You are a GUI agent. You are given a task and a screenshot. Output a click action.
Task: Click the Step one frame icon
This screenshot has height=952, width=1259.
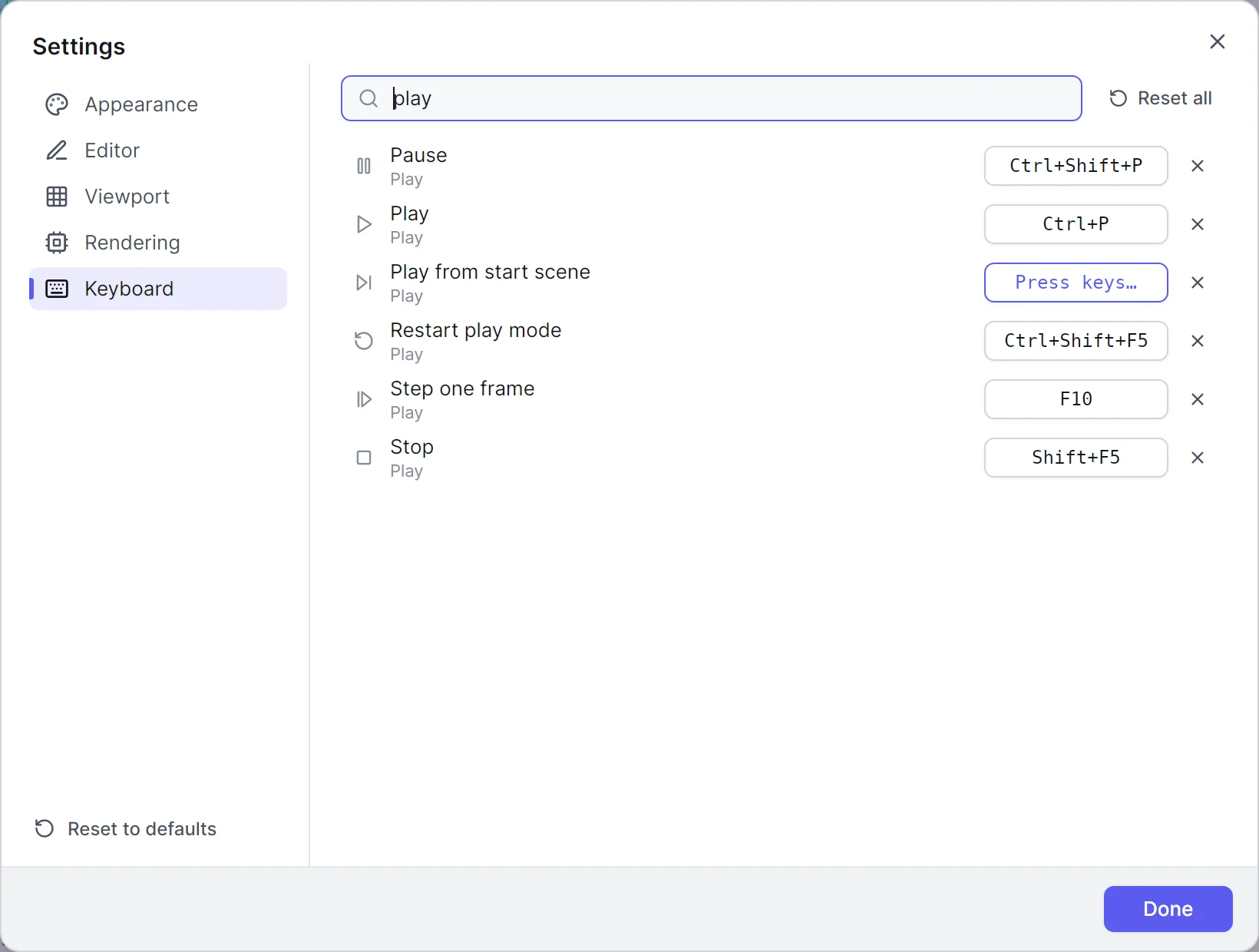pos(364,399)
